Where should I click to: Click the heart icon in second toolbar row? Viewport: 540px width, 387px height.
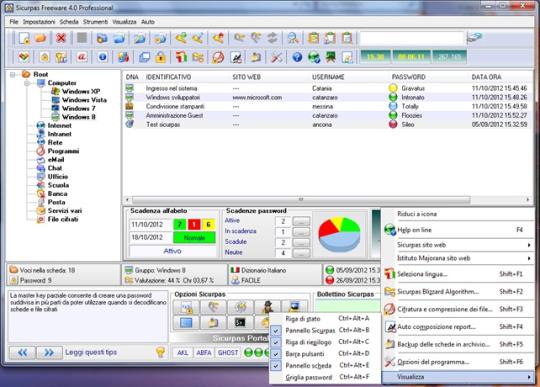click(x=24, y=57)
